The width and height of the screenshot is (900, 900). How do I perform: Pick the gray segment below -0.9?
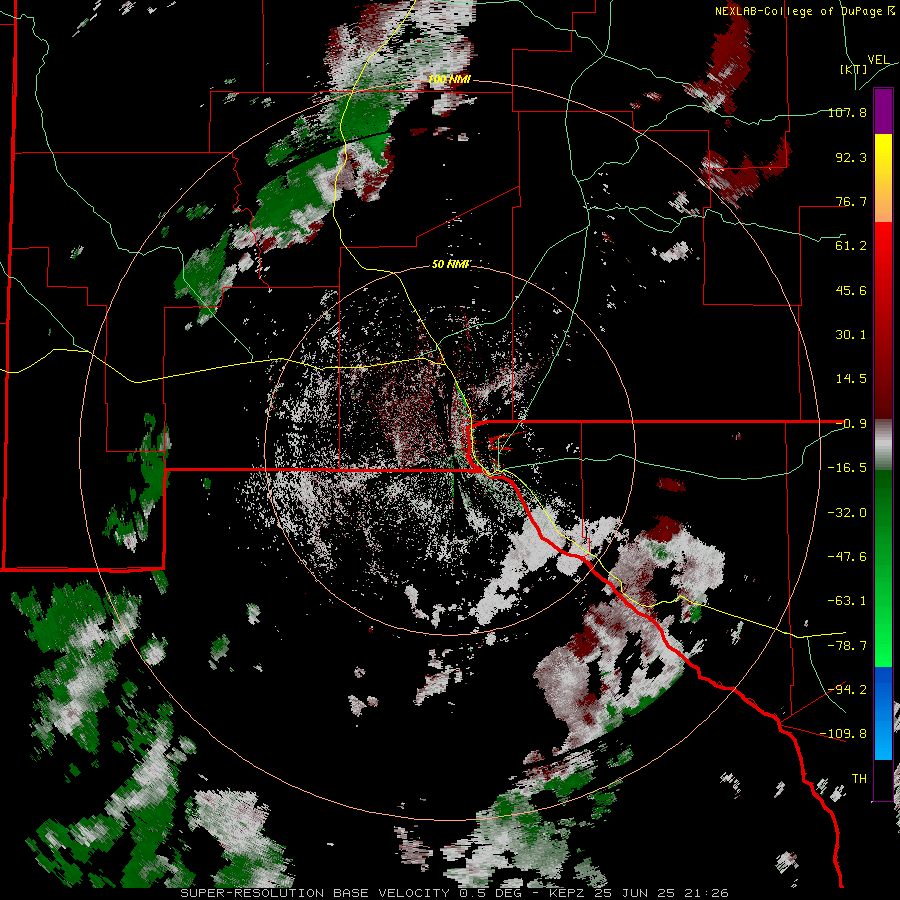(883, 444)
